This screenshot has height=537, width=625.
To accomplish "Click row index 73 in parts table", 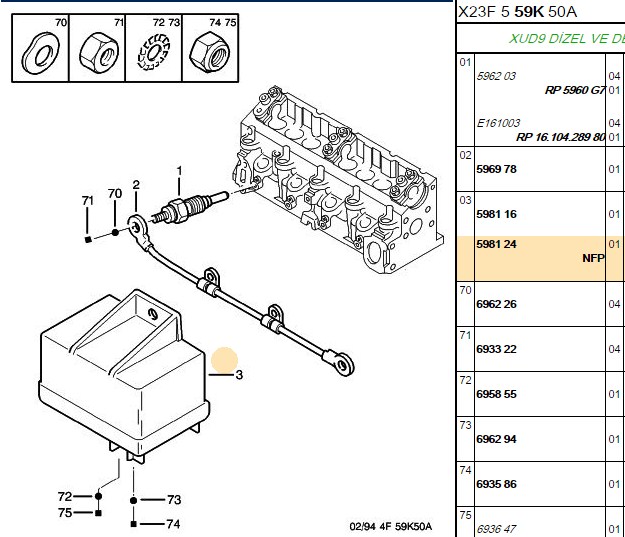I will point(465,425).
